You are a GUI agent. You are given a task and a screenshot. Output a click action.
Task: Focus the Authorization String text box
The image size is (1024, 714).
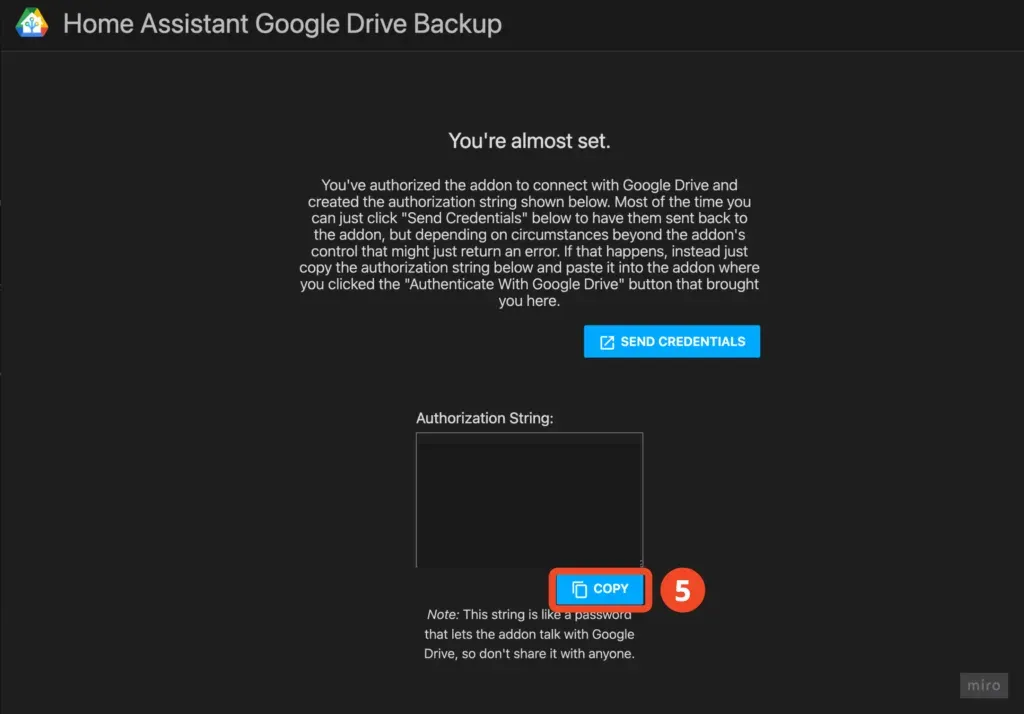(529, 500)
